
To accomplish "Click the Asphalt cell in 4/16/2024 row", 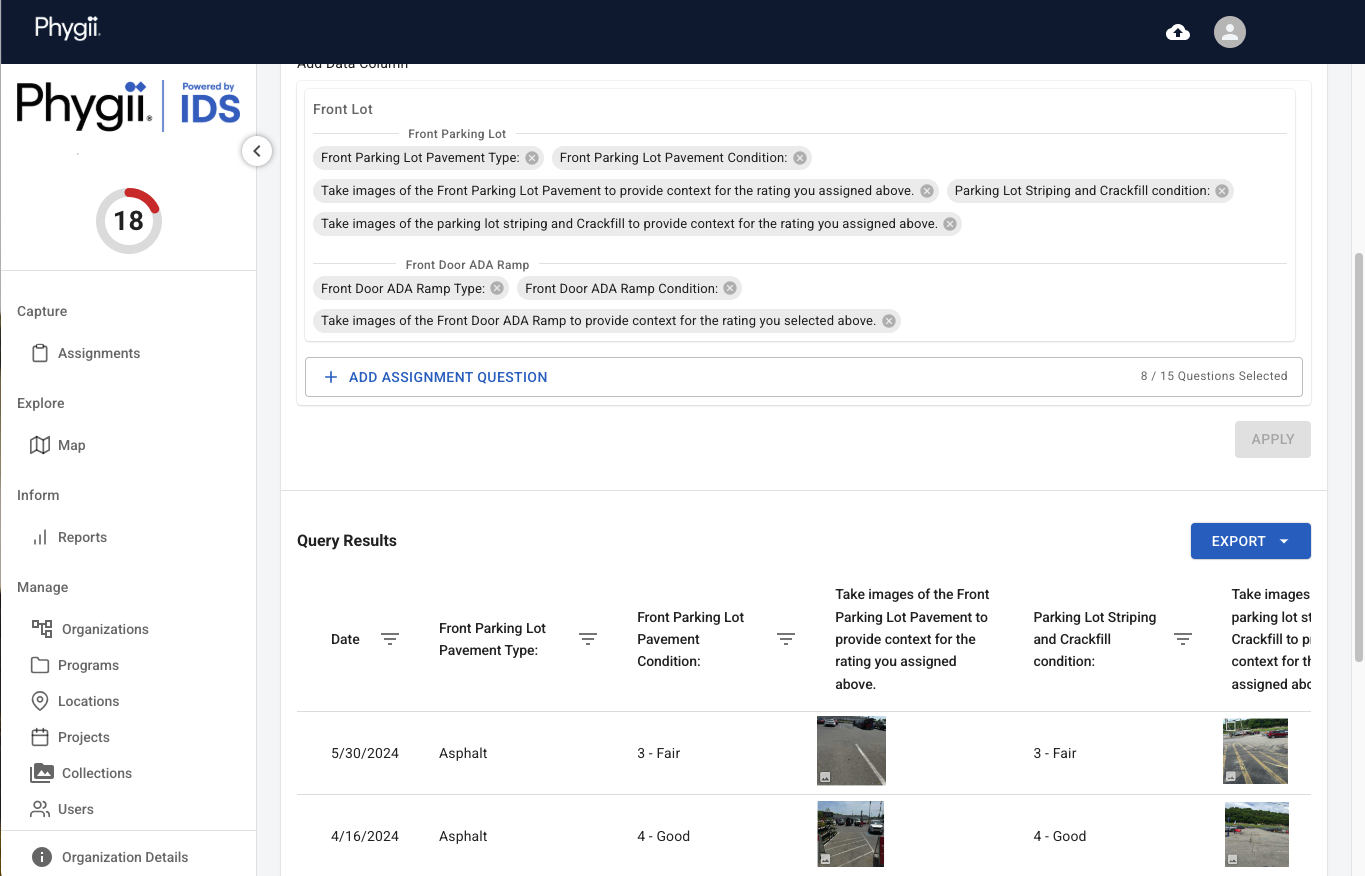I will (x=463, y=837).
